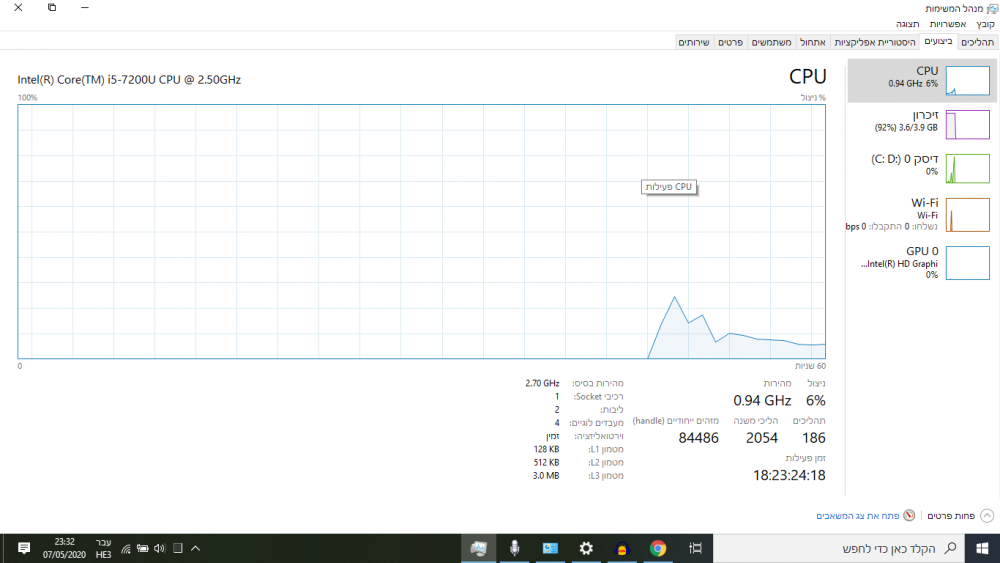
Task: Click the uptime value 18:23:24:18
Action: click(789, 475)
